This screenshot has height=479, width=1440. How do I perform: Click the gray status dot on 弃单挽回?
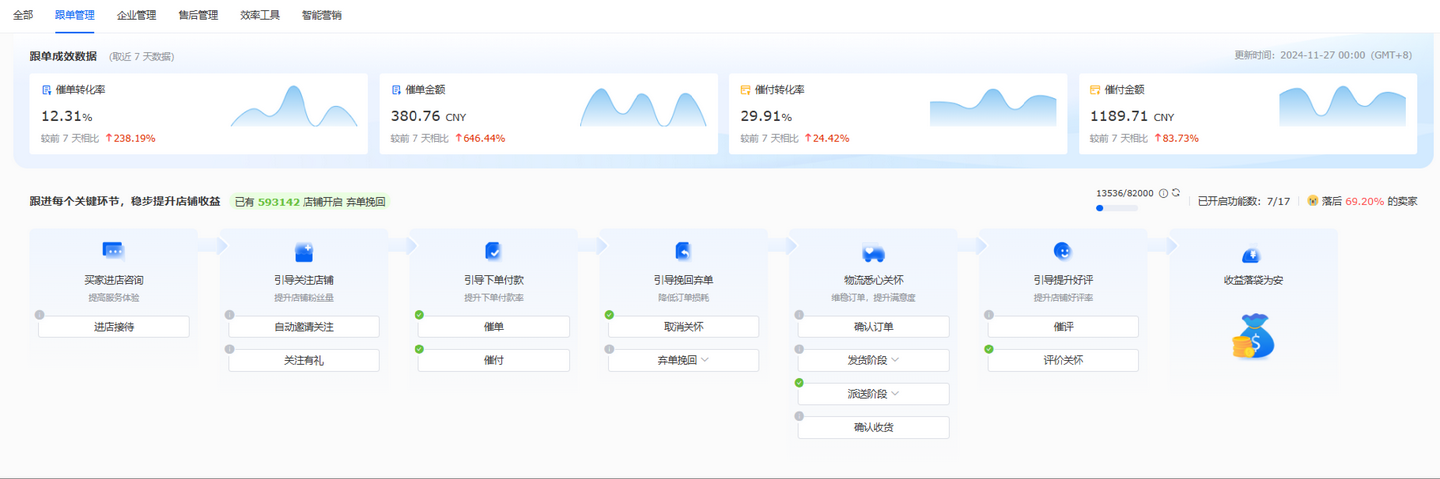pos(609,349)
